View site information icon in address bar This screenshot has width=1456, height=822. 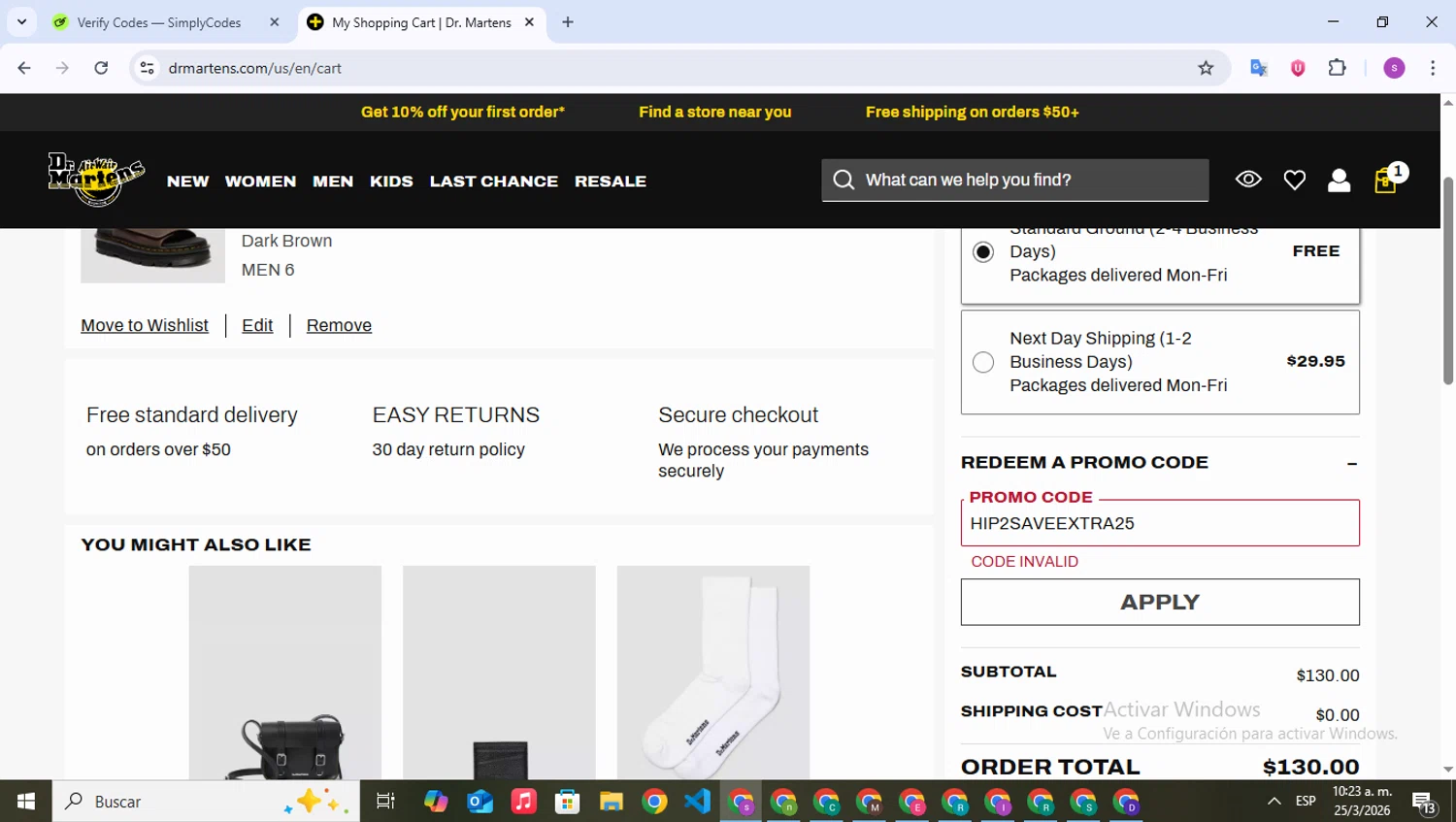147,68
